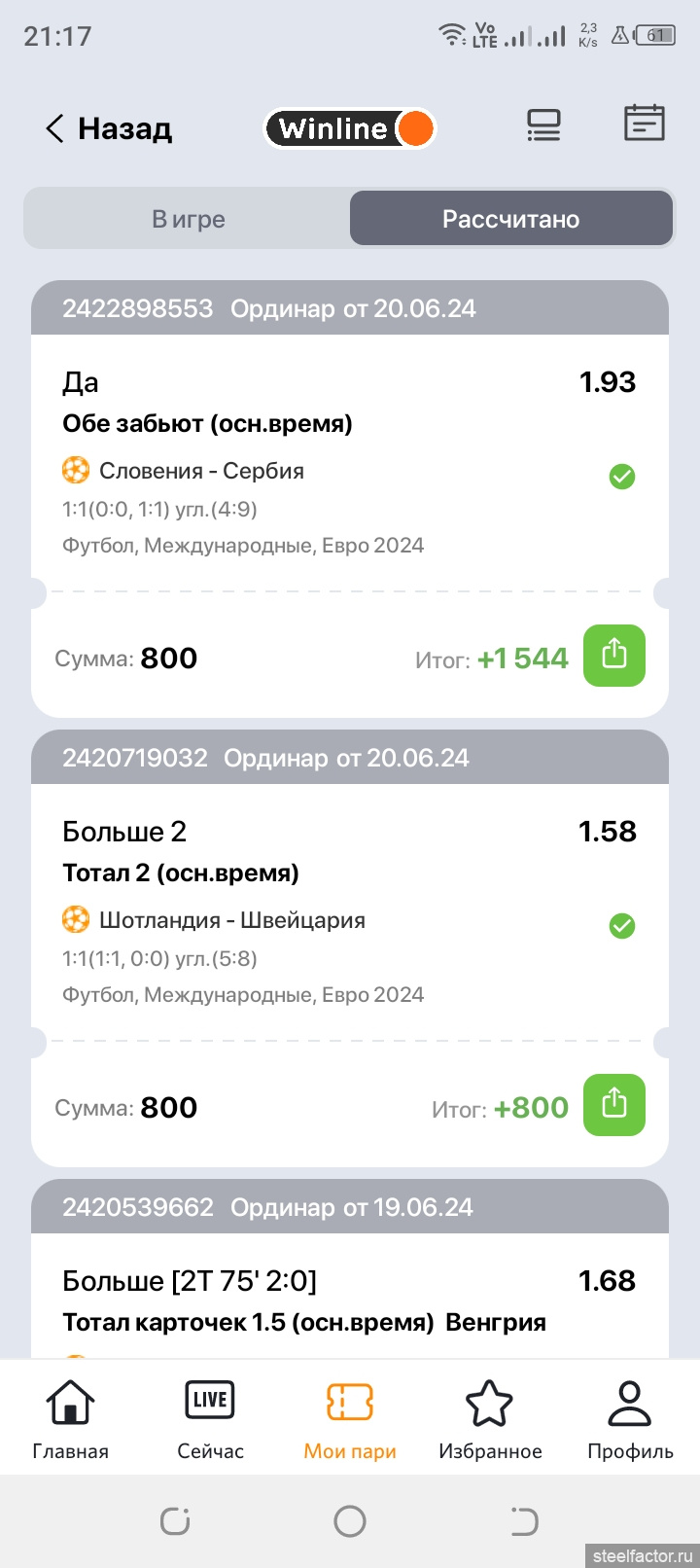Screen dimensions: 700x1568
Task: Tap the Назад back arrow
Action: pyautogui.click(x=56, y=128)
